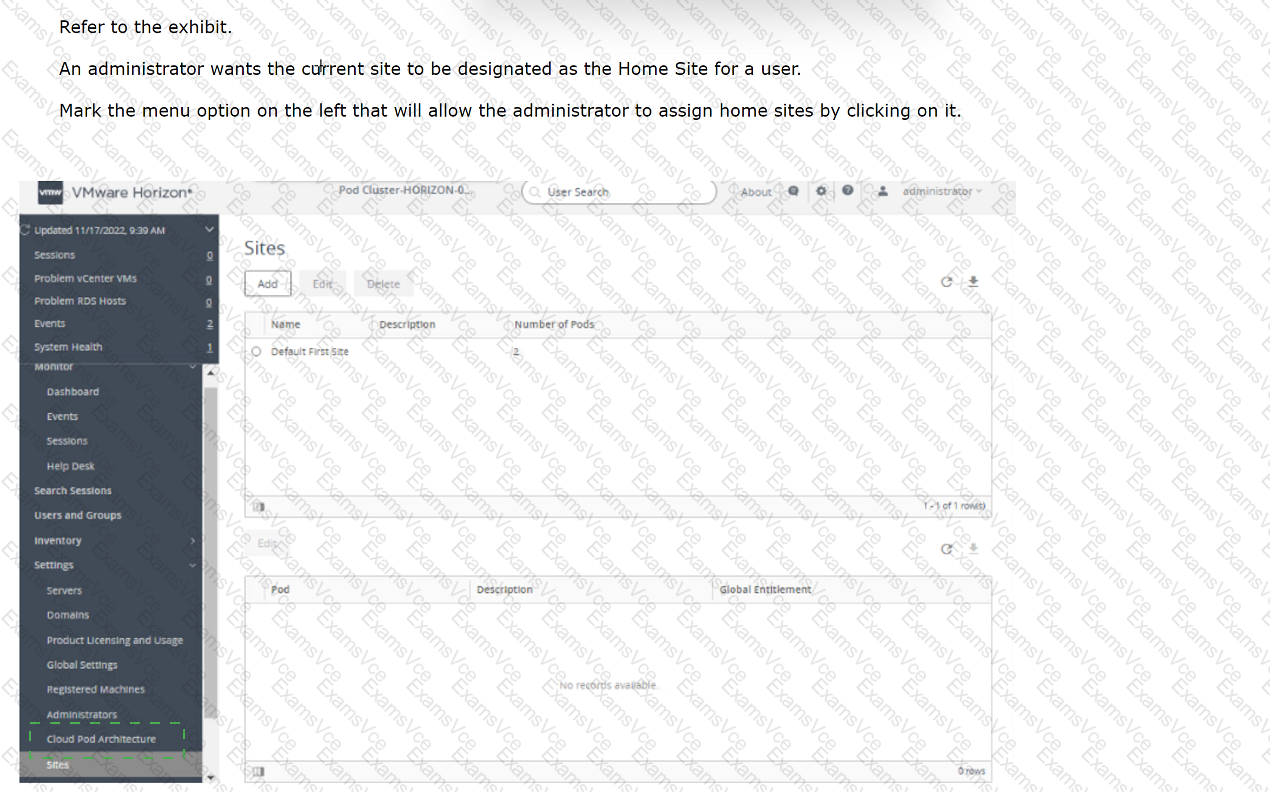Click inside the User Search field
The width and height of the screenshot is (1270, 792).
(619, 192)
